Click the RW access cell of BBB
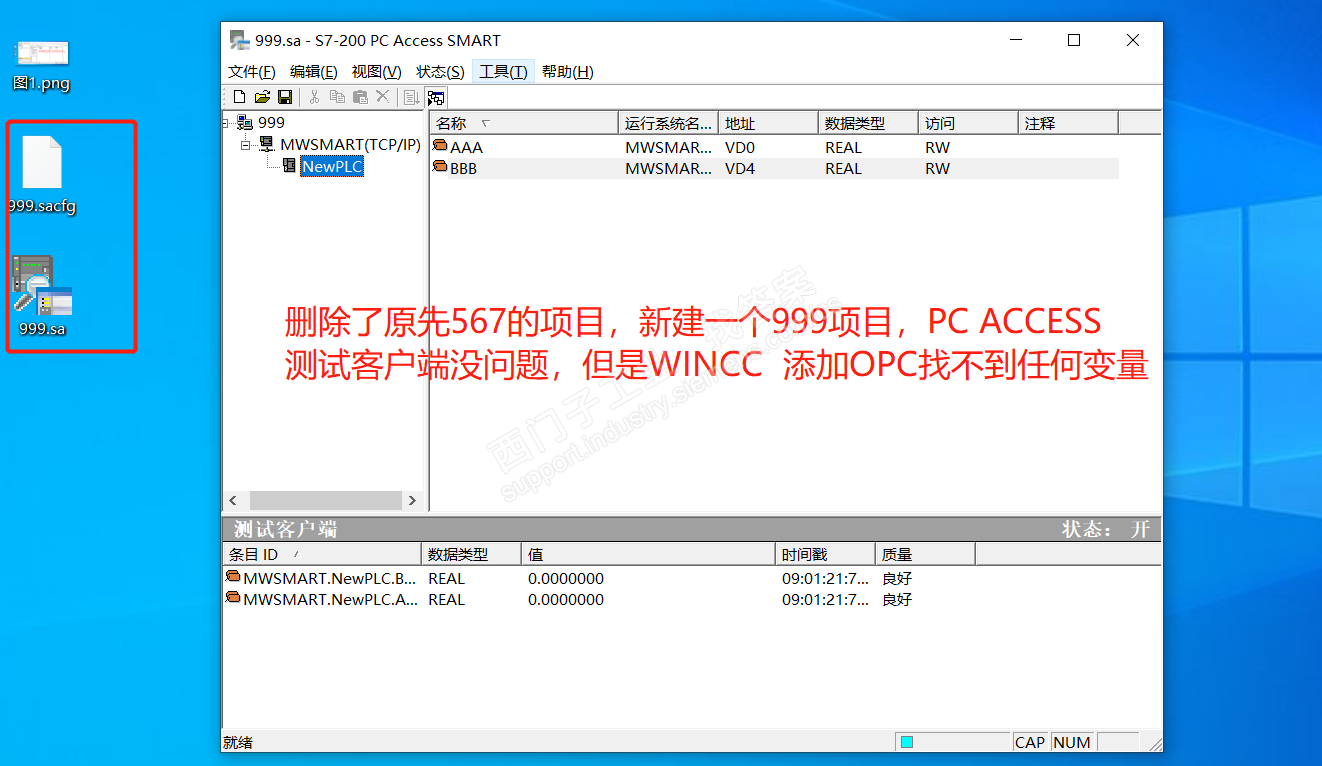Image resolution: width=1322 pixels, height=766 pixels. point(937,168)
